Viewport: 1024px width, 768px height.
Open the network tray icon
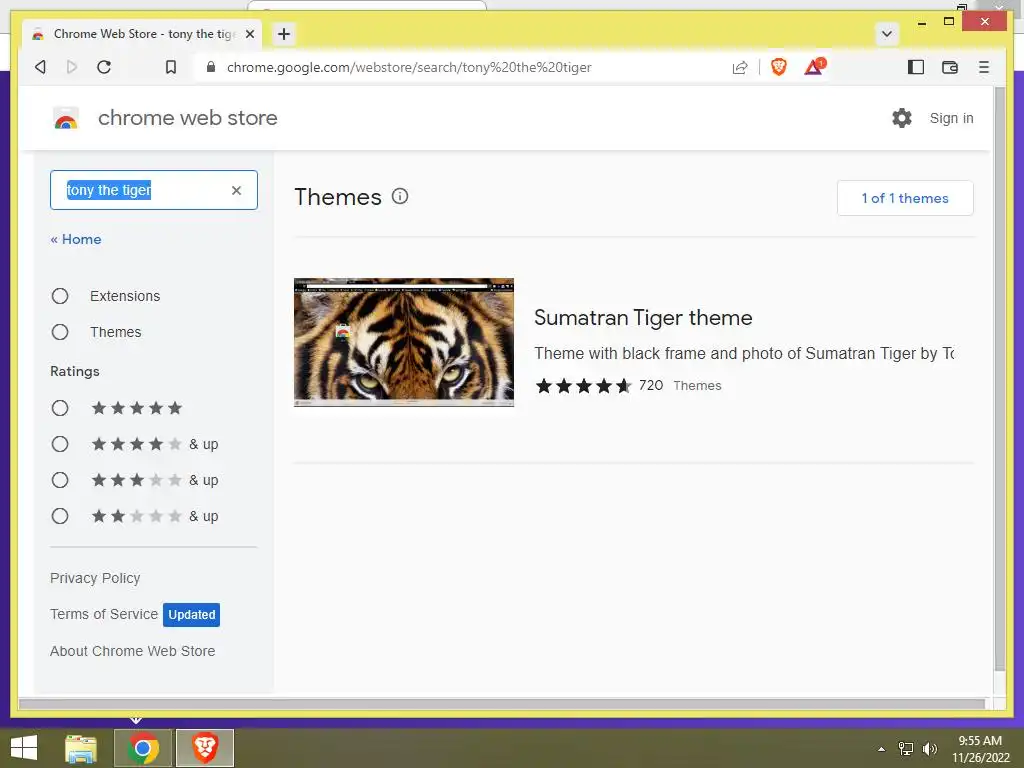(x=906, y=749)
